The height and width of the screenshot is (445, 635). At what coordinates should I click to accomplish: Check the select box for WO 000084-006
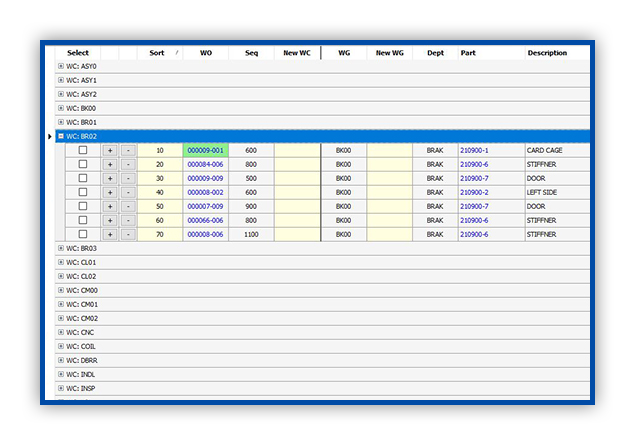(83, 164)
